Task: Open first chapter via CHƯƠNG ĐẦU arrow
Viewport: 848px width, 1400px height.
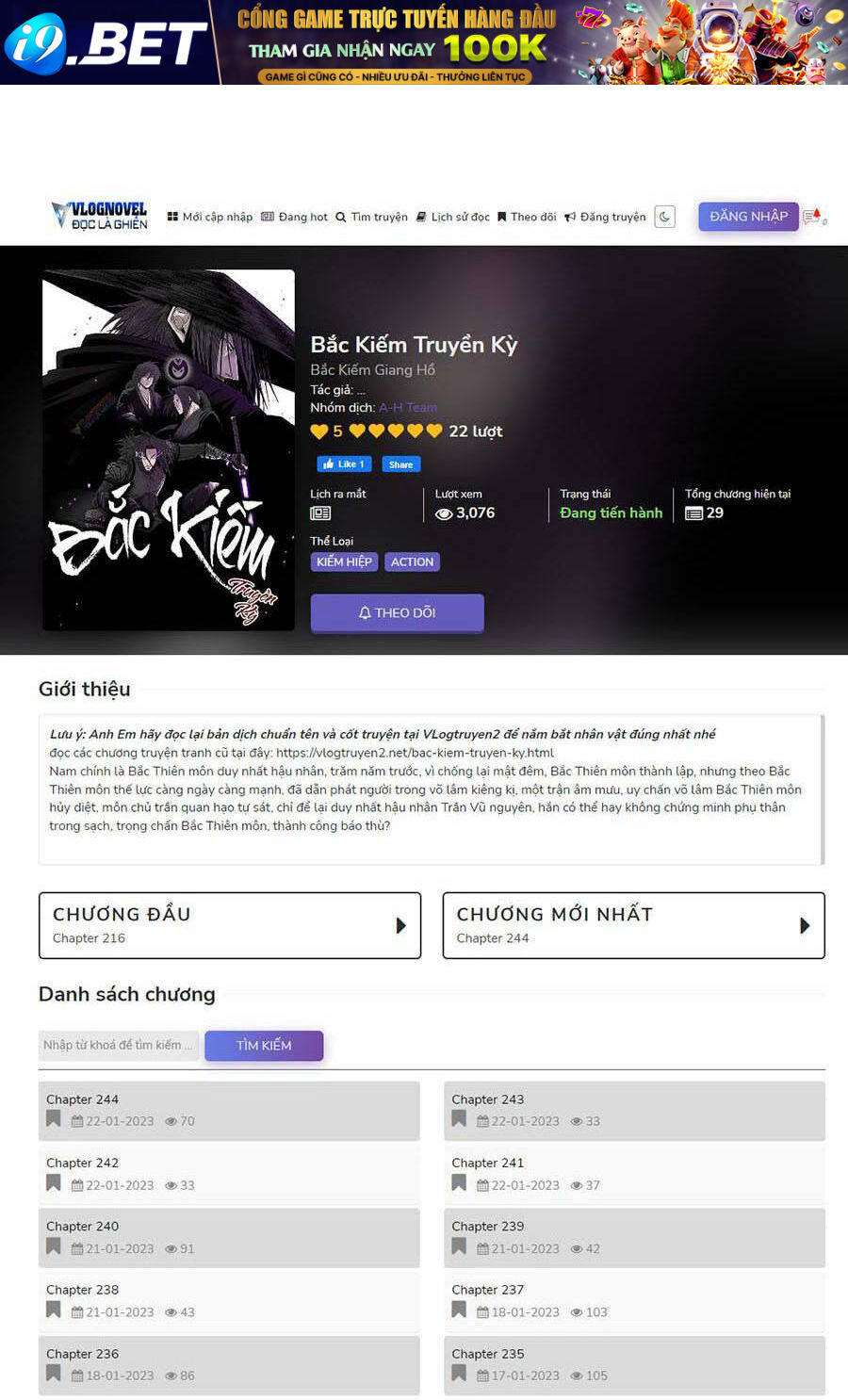Action: tap(400, 925)
